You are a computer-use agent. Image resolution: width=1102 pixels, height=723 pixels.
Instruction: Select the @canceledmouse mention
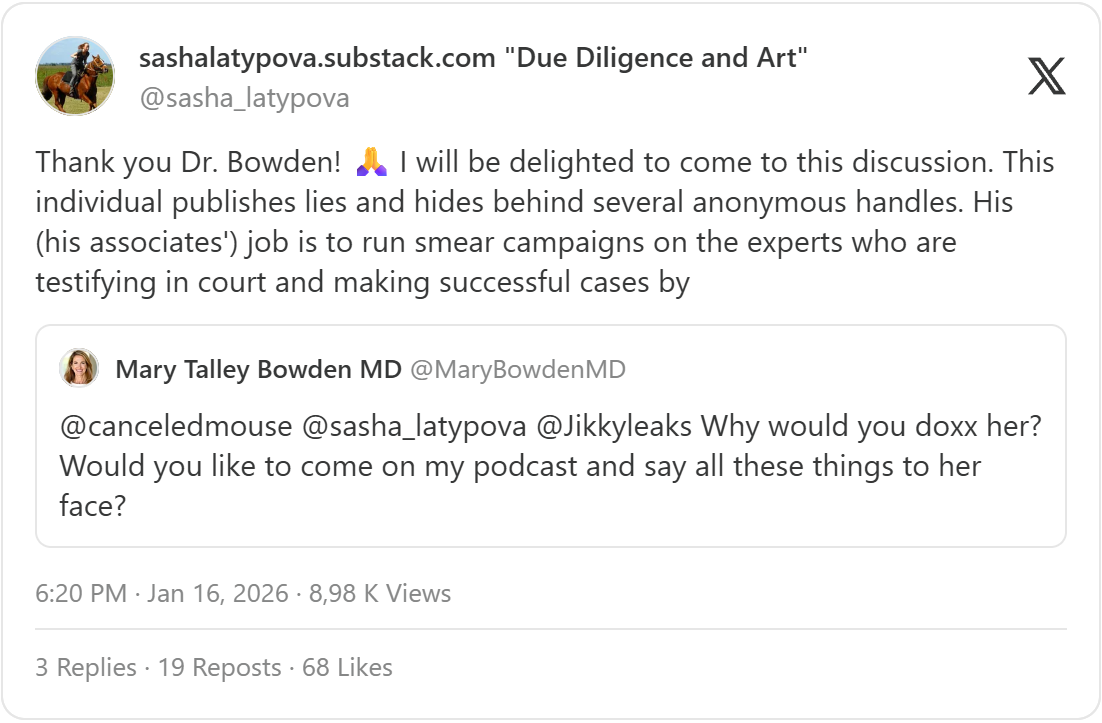coord(177,427)
